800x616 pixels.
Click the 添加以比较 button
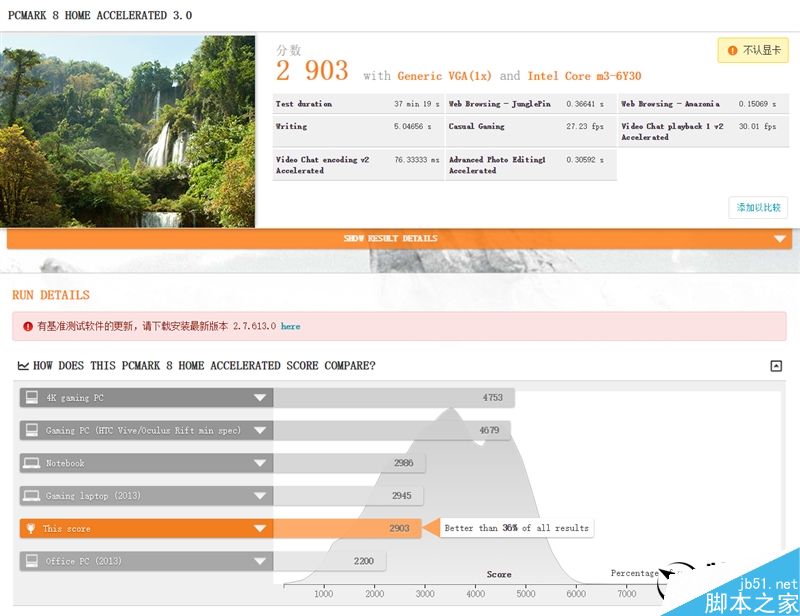tap(758, 207)
